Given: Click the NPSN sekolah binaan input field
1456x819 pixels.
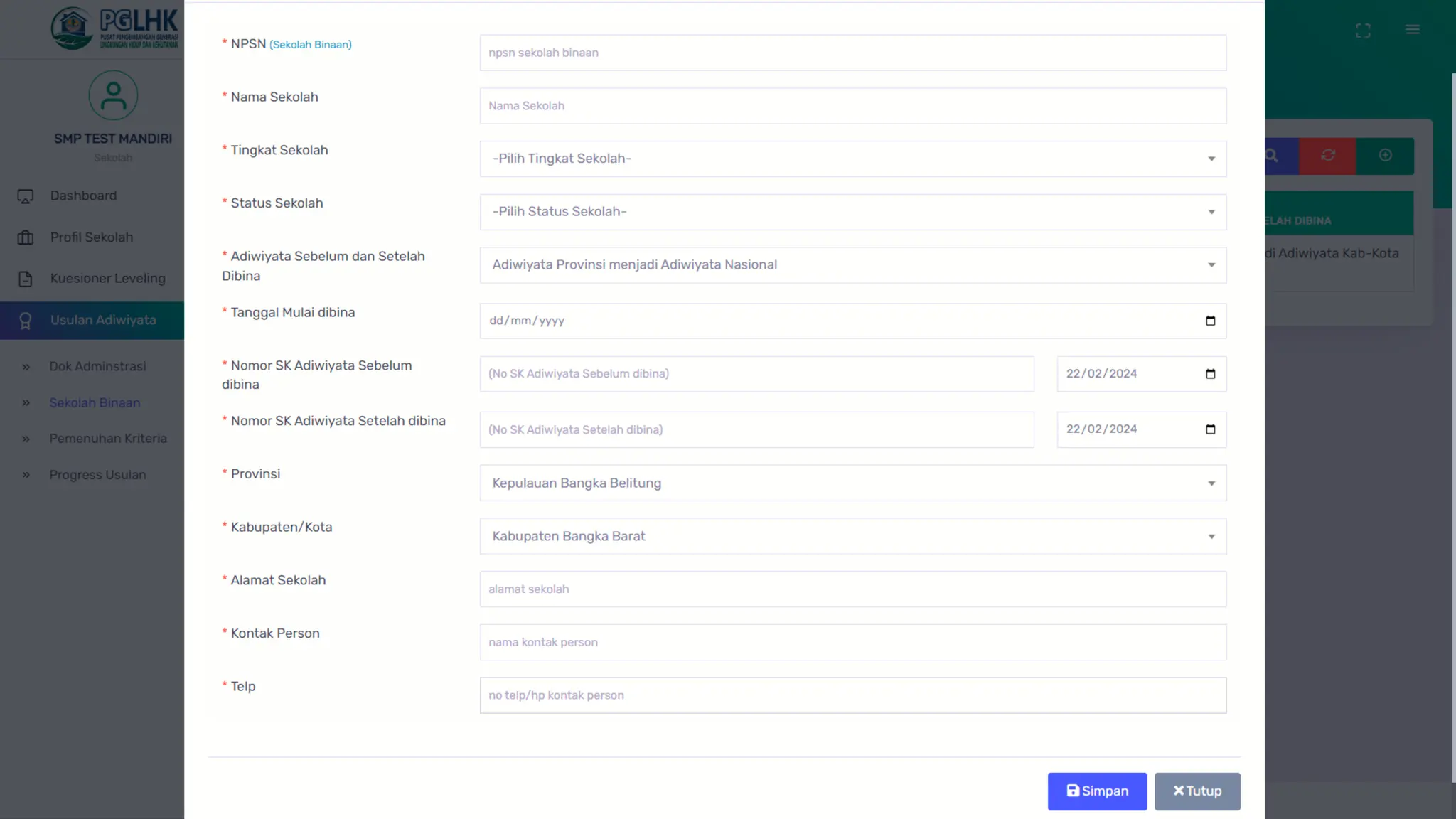Looking at the screenshot, I should (x=852, y=53).
